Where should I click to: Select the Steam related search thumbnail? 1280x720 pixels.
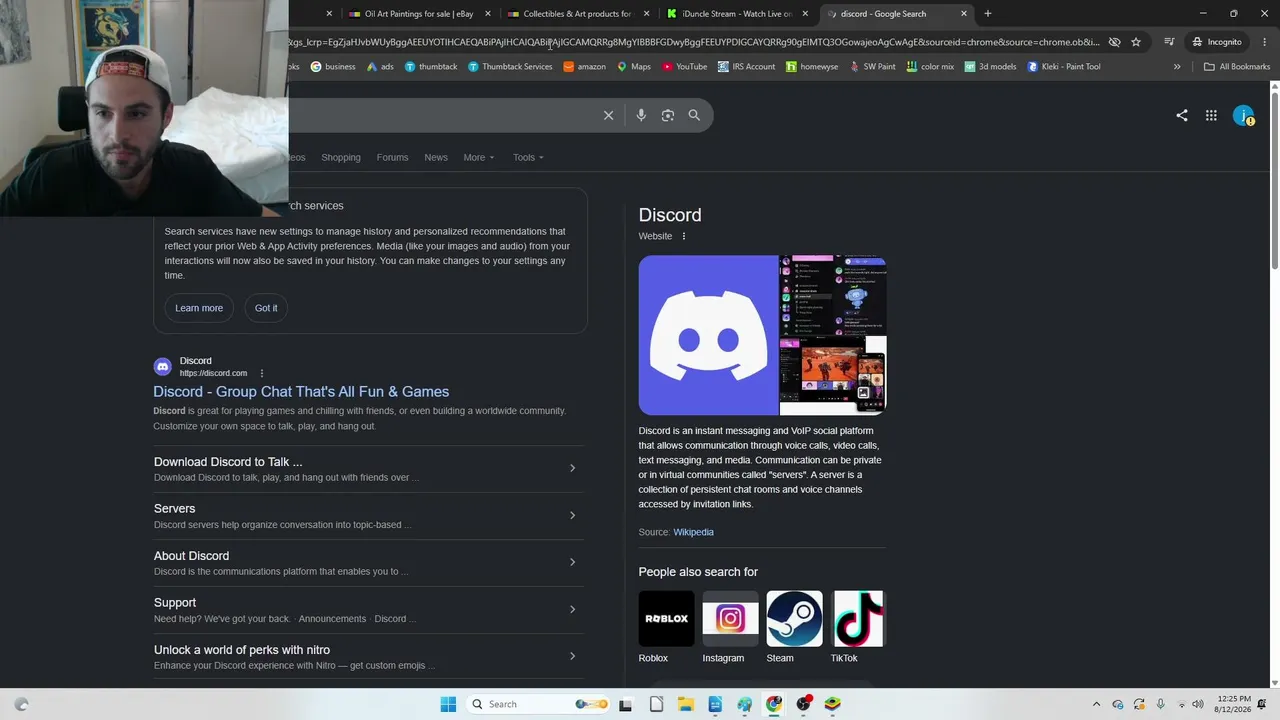pyautogui.click(x=794, y=619)
